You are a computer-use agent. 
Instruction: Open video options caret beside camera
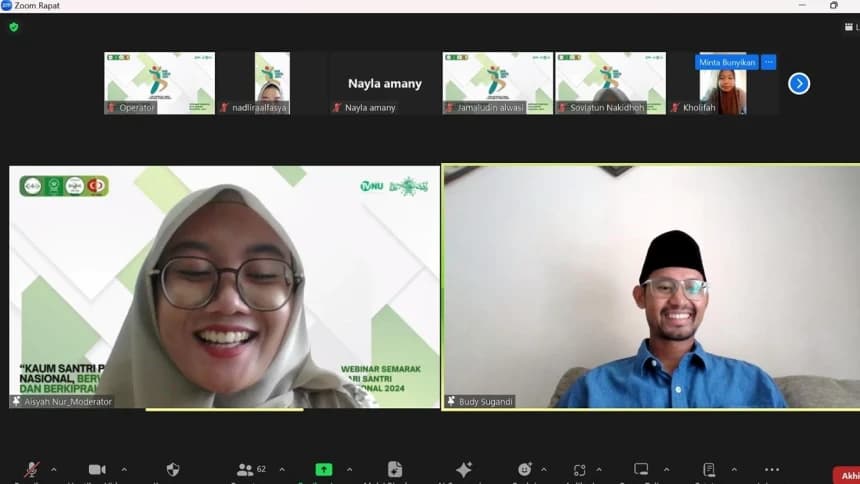tap(125, 469)
